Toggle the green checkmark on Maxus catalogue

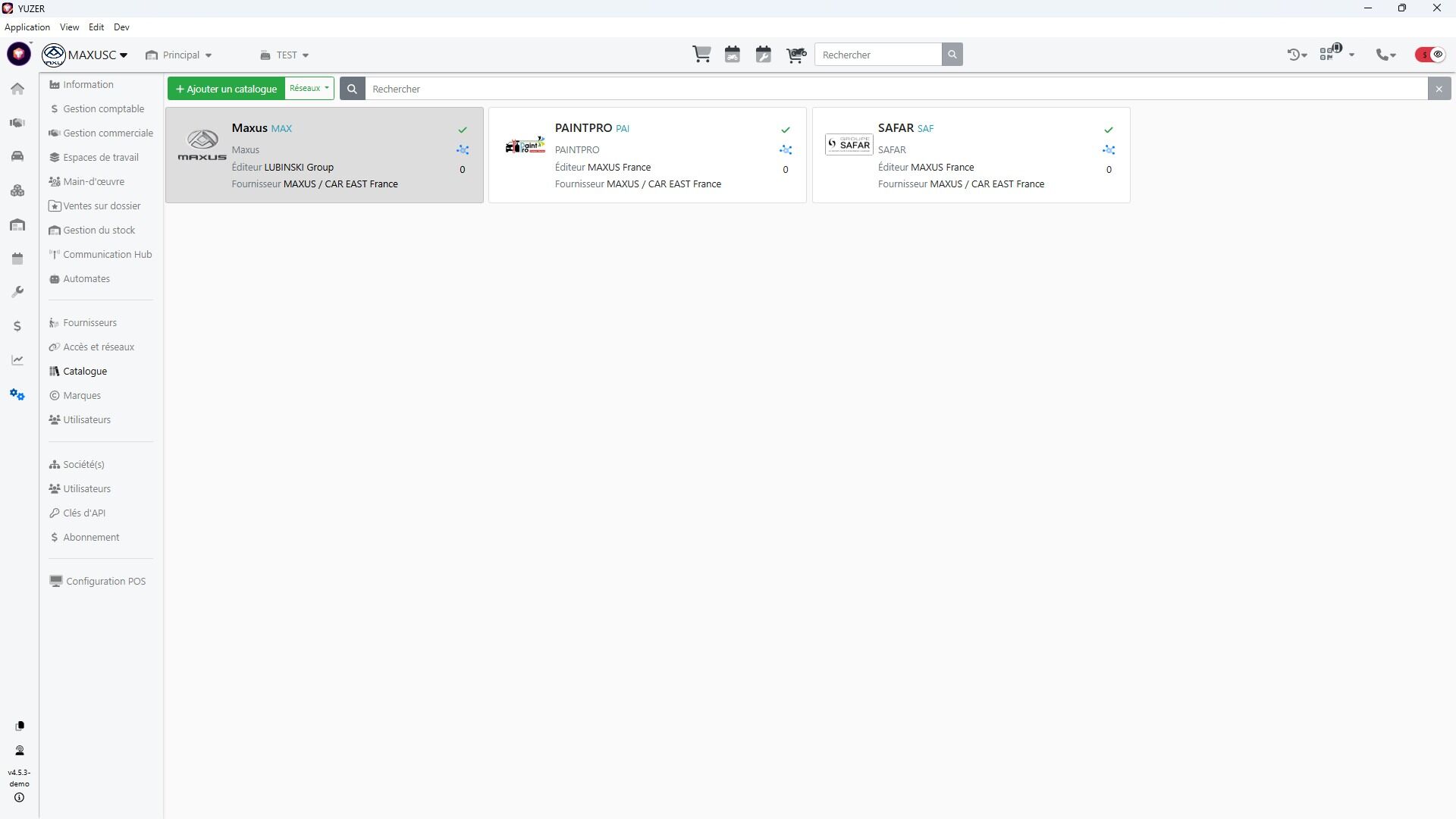coord(463,130)
